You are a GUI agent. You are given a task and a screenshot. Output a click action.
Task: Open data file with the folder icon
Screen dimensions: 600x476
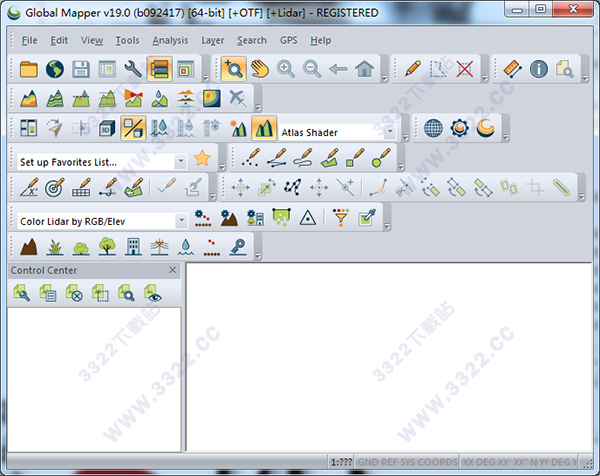29,69
